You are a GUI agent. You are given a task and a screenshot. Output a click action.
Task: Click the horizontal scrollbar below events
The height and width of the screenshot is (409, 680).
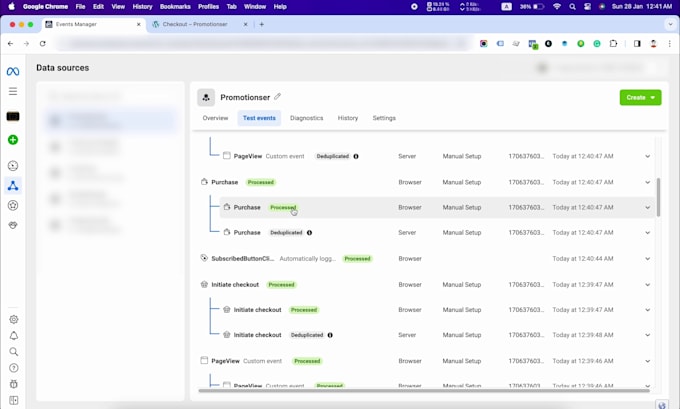coord(424,391)
